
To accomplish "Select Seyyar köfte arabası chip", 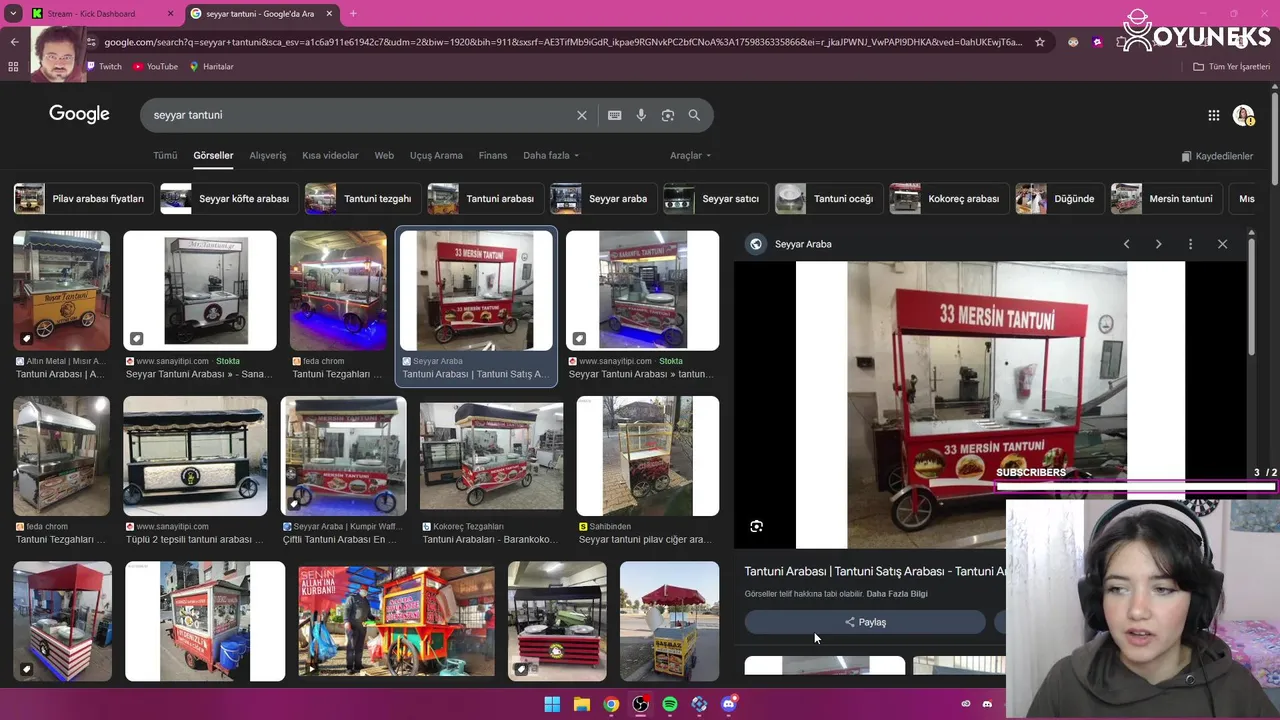I will [x=230, y=199].
